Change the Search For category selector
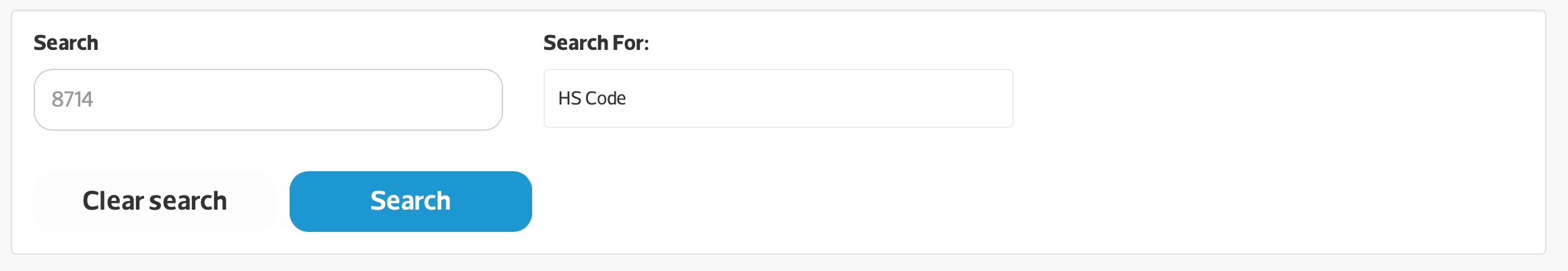 778,98
